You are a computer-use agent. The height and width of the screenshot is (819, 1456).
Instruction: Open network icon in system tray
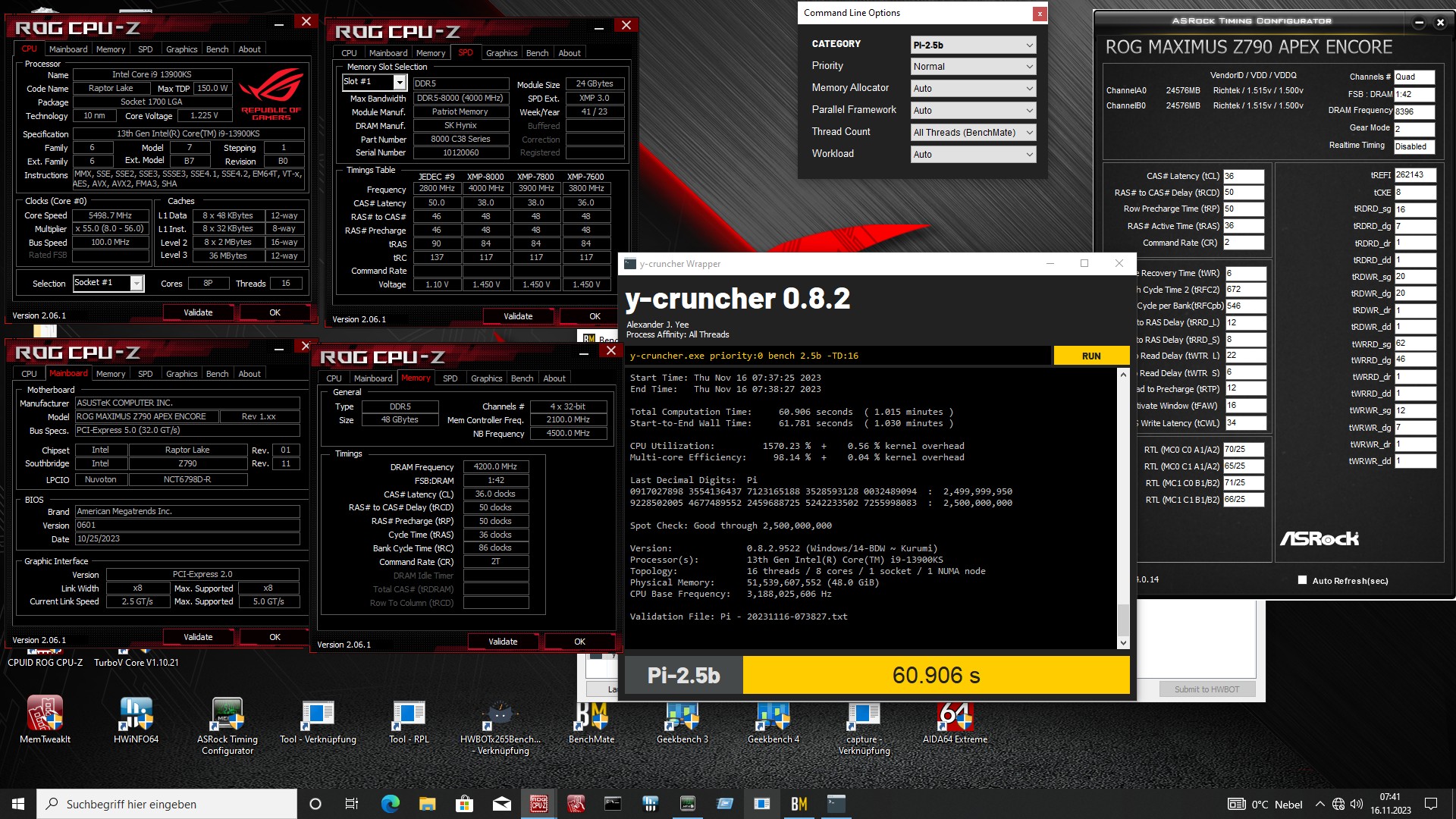point(1338,804)
